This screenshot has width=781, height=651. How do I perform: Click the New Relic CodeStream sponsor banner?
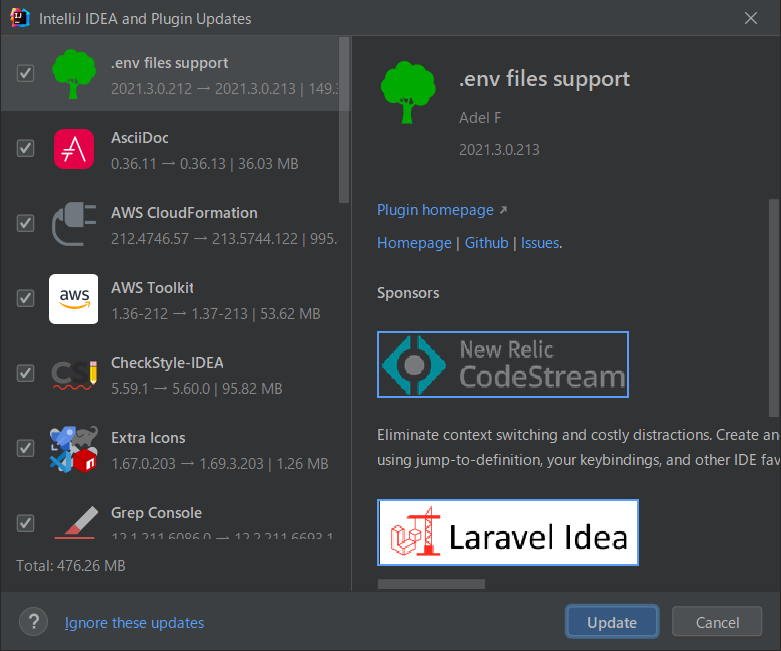coord(503,365)
